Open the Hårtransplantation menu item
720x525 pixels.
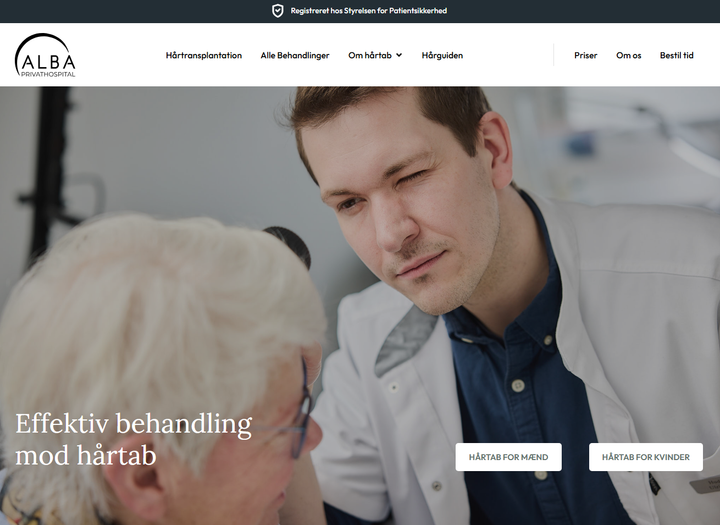coord(204,55)
